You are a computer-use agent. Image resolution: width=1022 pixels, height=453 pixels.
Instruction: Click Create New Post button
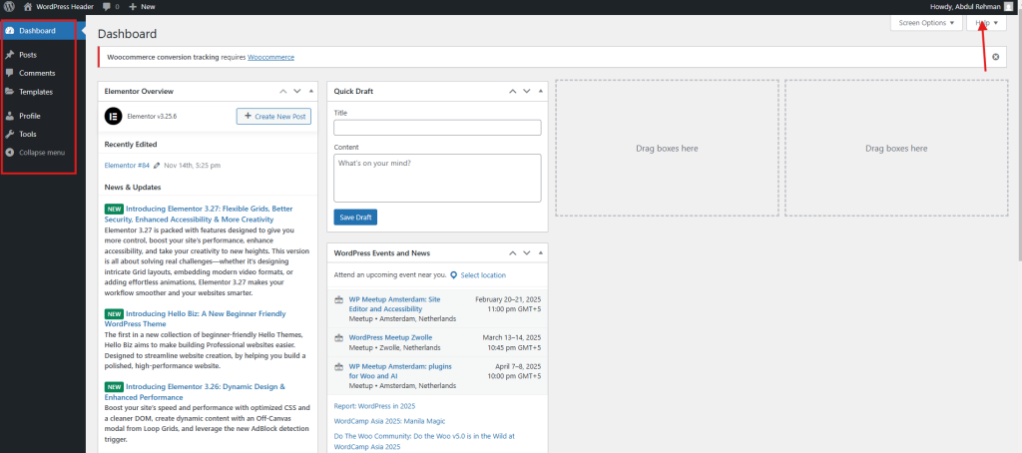tap(274, 116)
